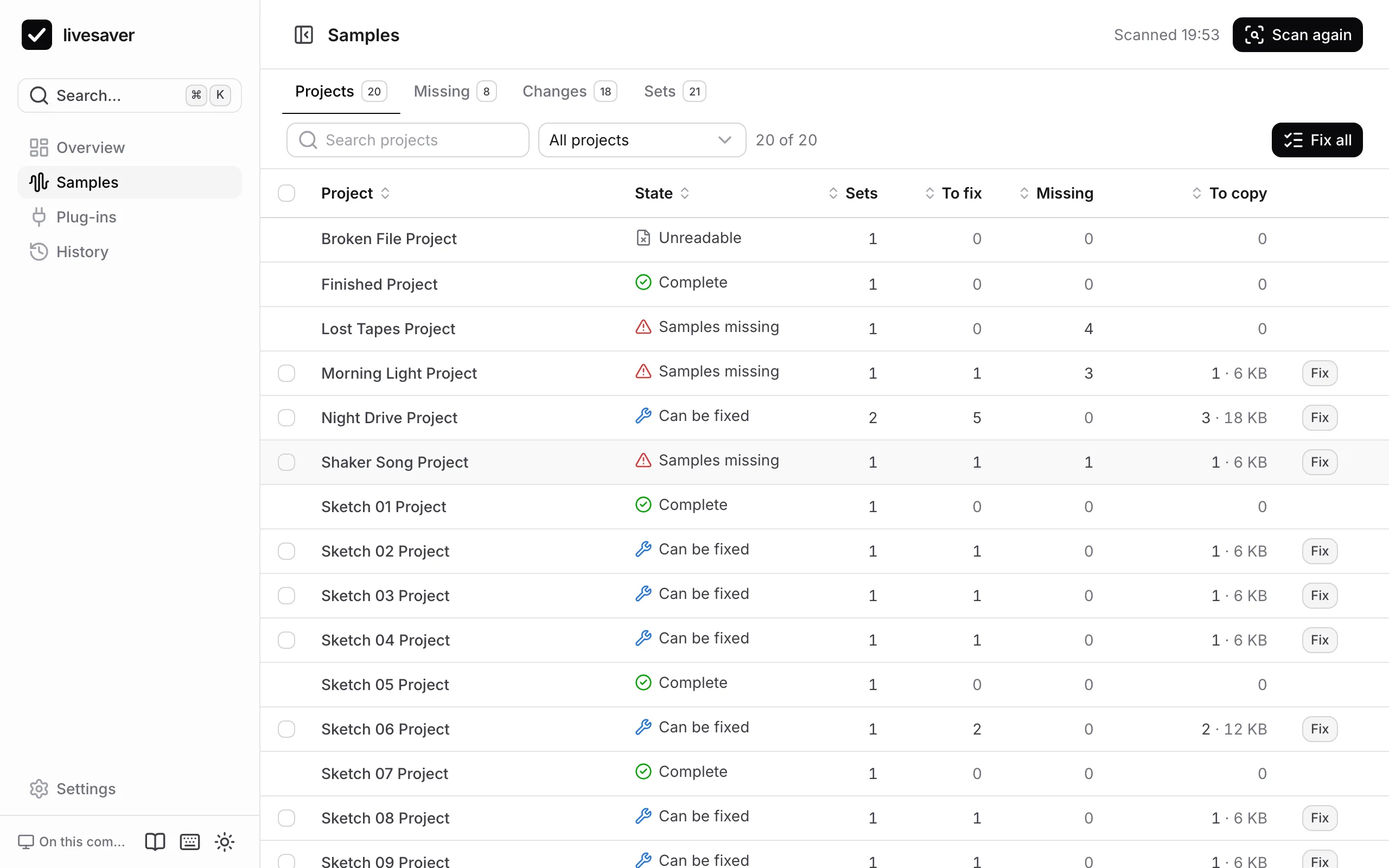Tick the Sketch 06 Project checkbox
This screenshot has width=1389, height=868.
pos(286,729)
